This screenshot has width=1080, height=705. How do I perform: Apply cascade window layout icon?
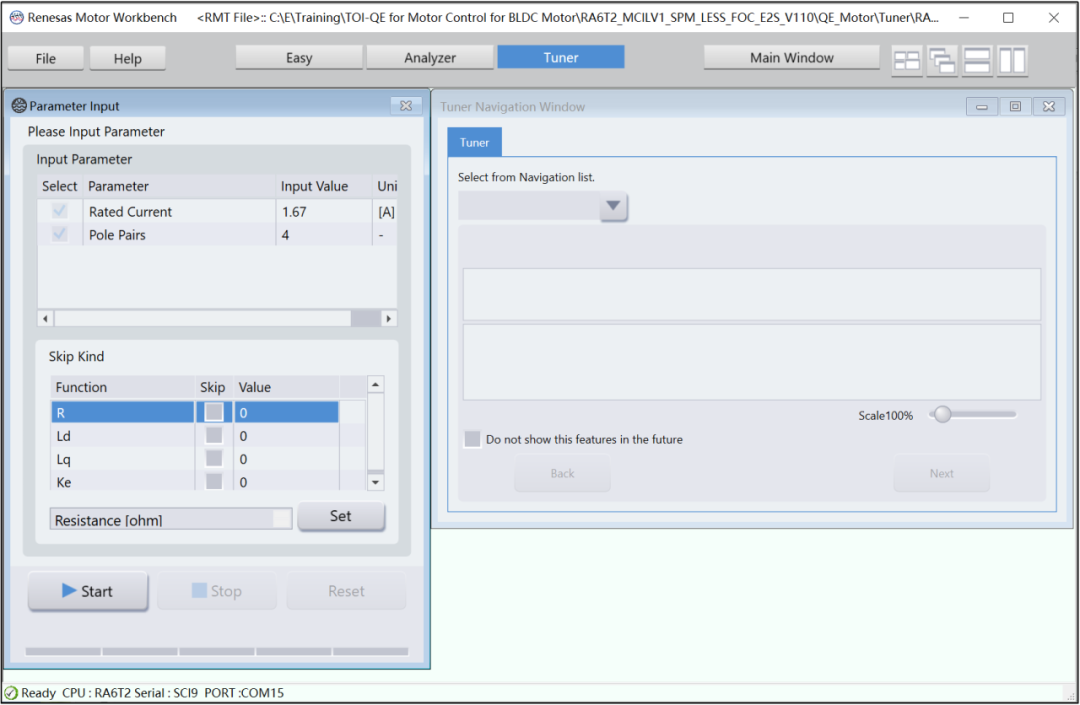[x=942, y=61]
